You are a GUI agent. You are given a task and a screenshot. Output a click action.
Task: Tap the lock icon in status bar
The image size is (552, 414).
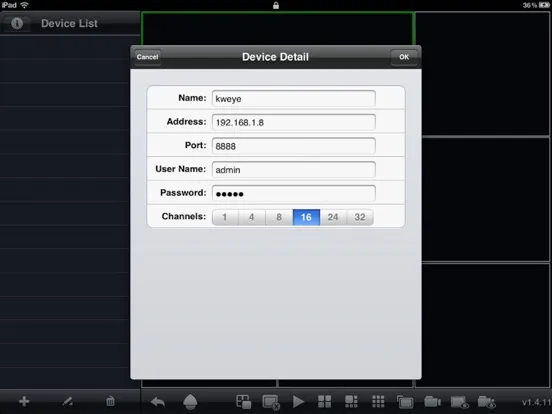click(x=276, y=5)
